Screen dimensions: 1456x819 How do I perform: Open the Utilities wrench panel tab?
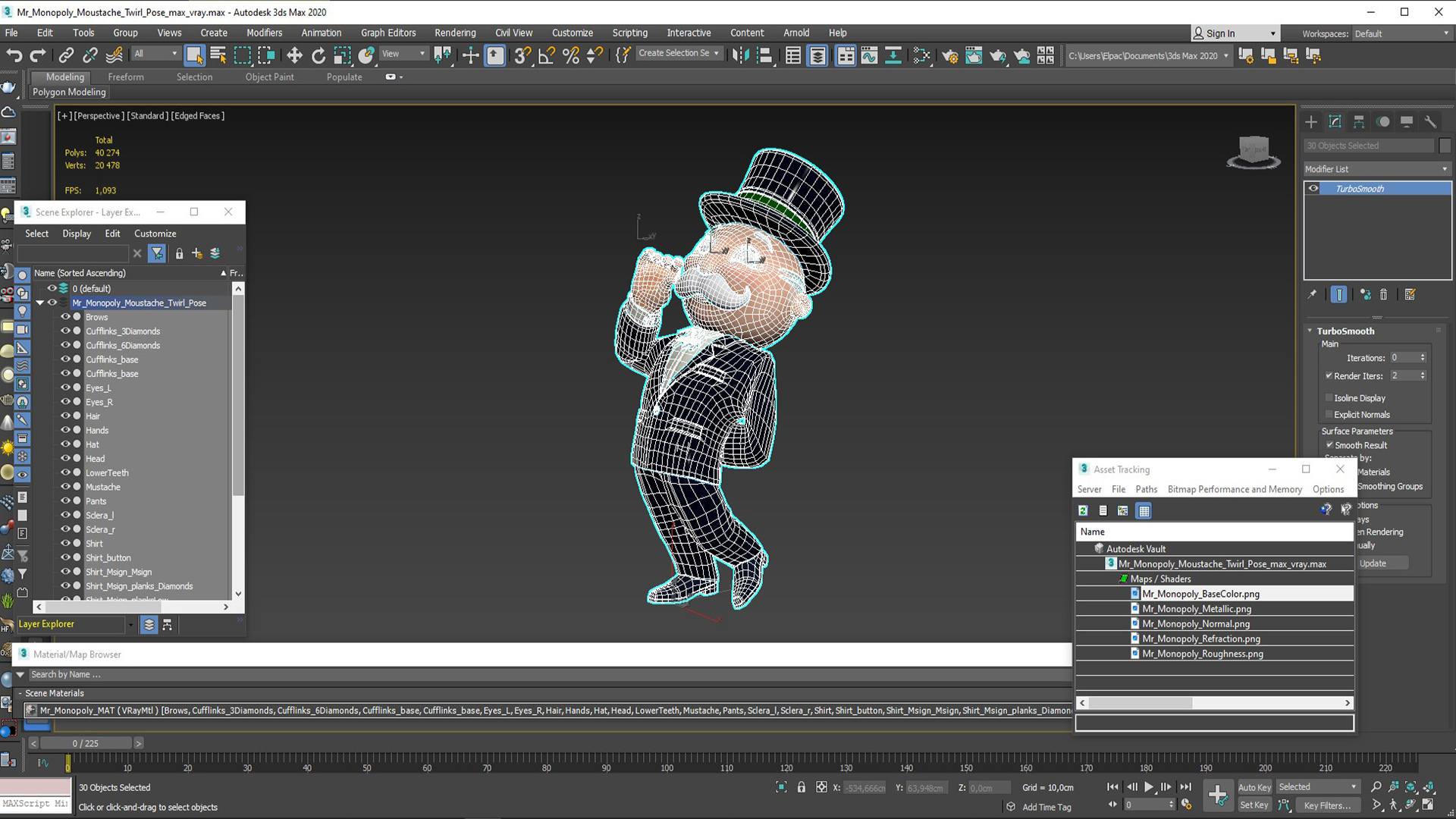coord(1430,122)
